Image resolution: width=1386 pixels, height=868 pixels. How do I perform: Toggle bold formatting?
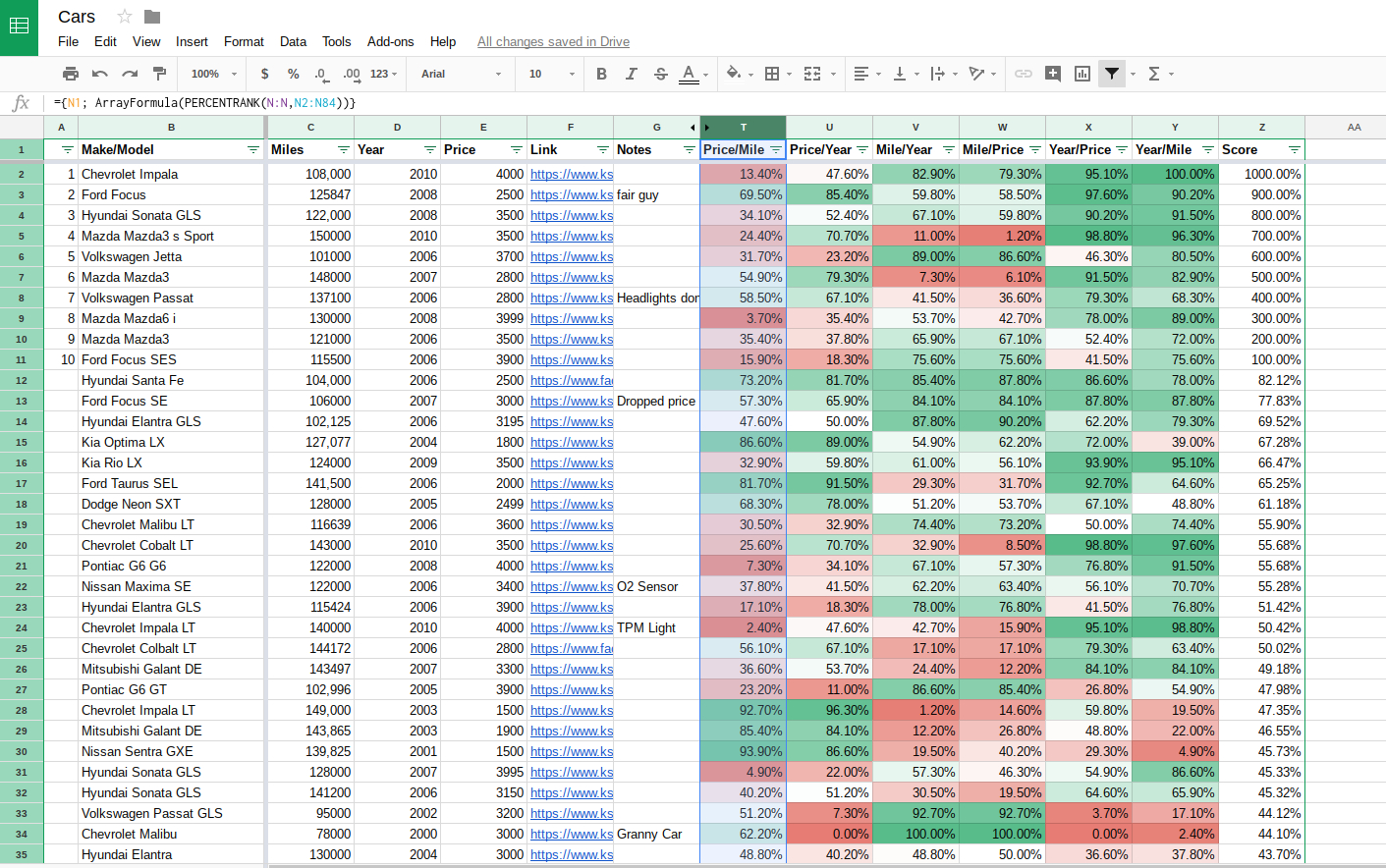601,74
